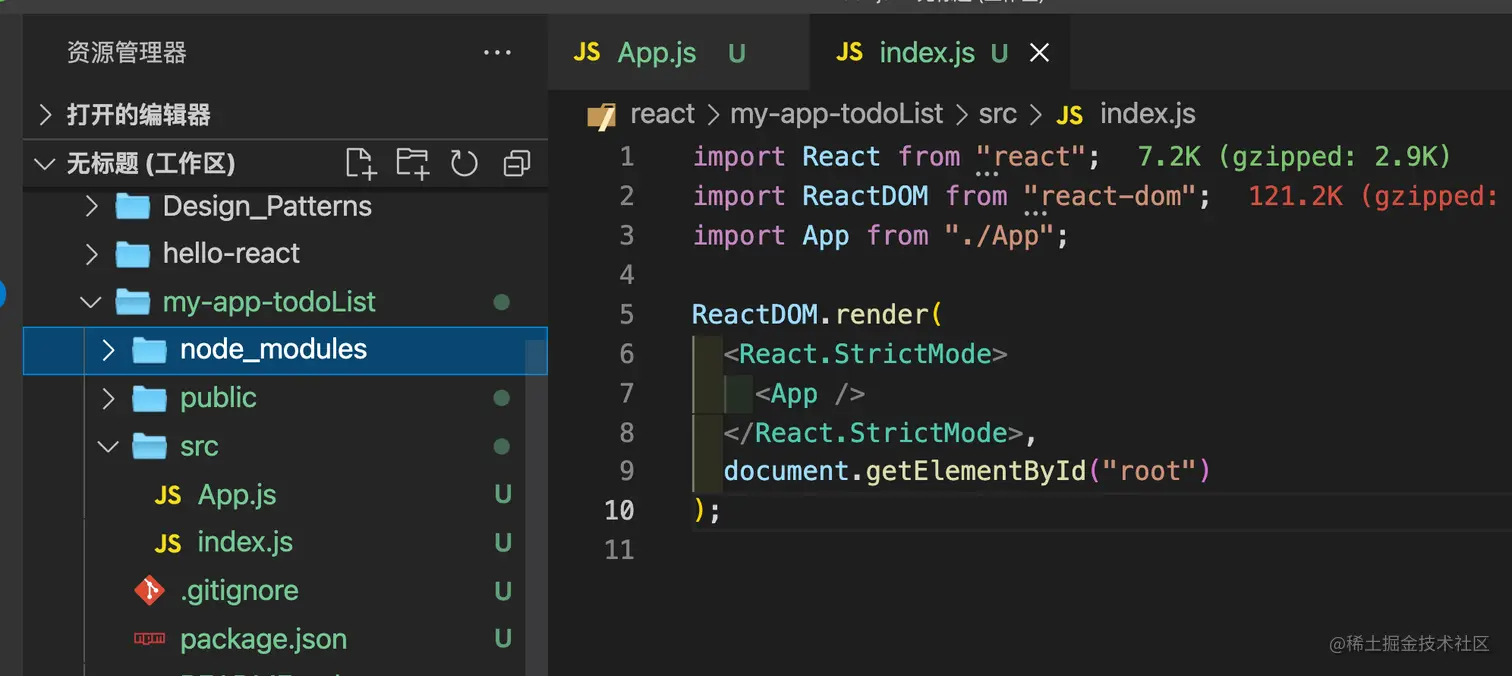The width and height of the screenshot is (1512, 676).
Task: Select the public folder name
Action: (x=218, y=398)
